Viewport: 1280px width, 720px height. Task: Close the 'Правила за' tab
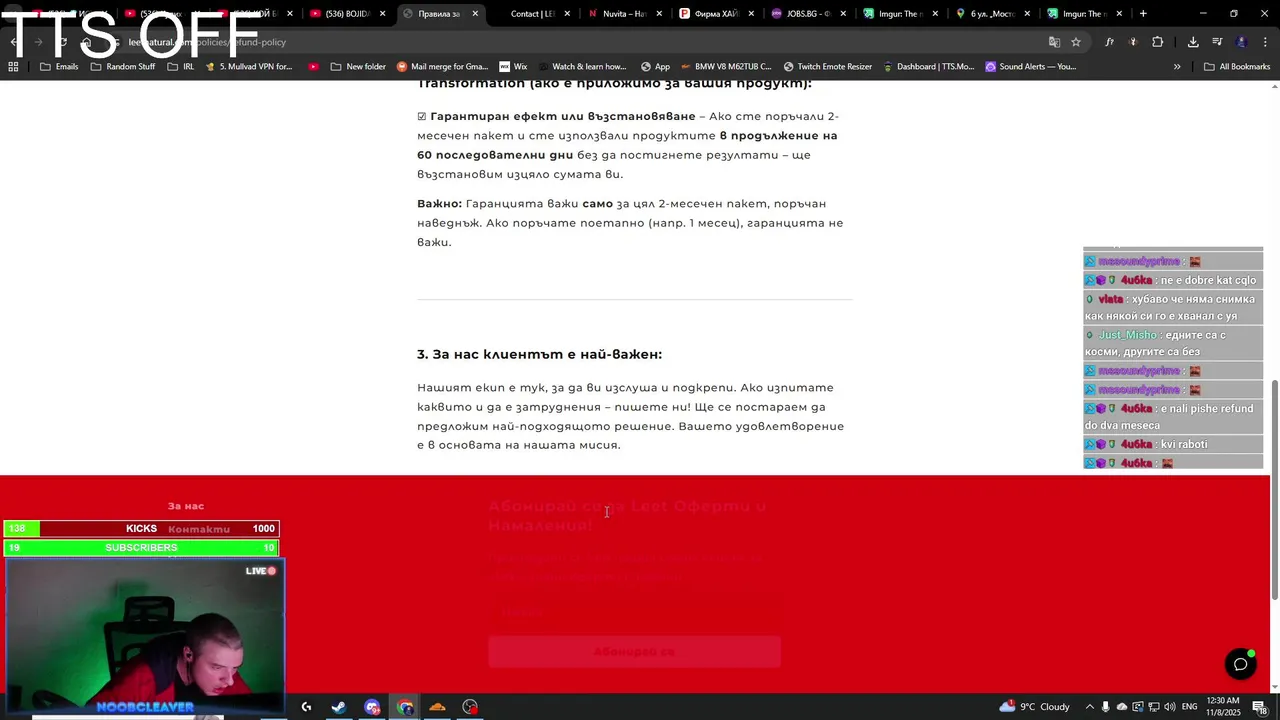coord(475,14)
